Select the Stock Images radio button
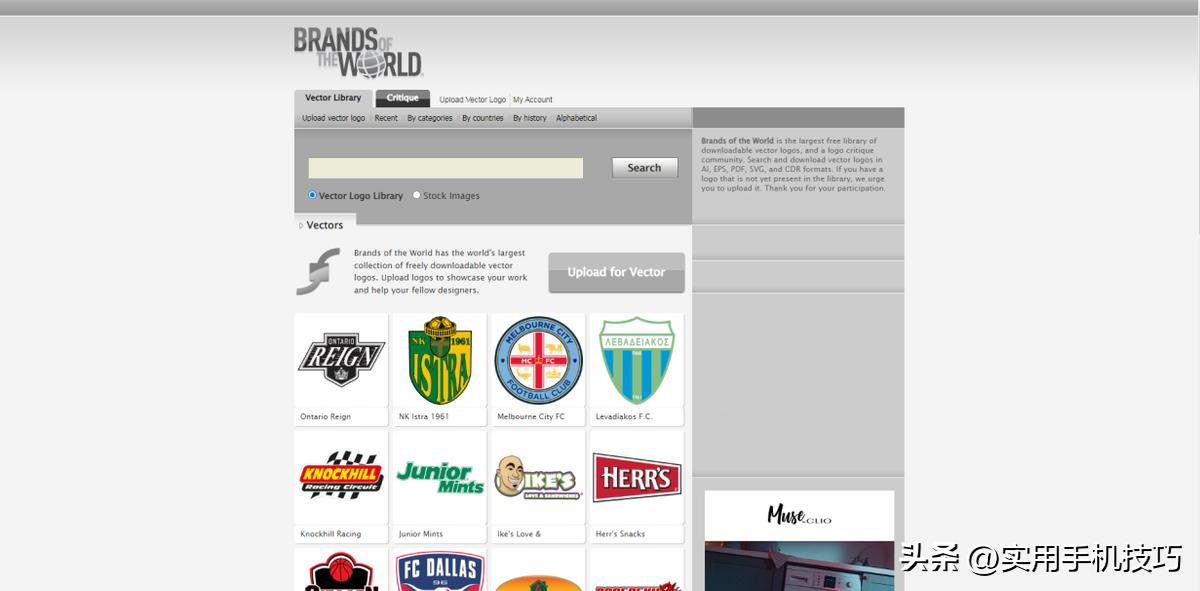 [x=417, y=195]
